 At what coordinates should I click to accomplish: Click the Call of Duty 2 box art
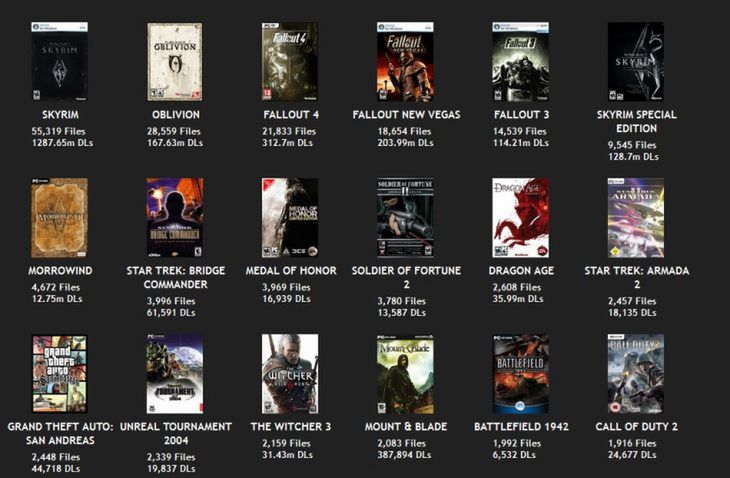click(636, 374)
